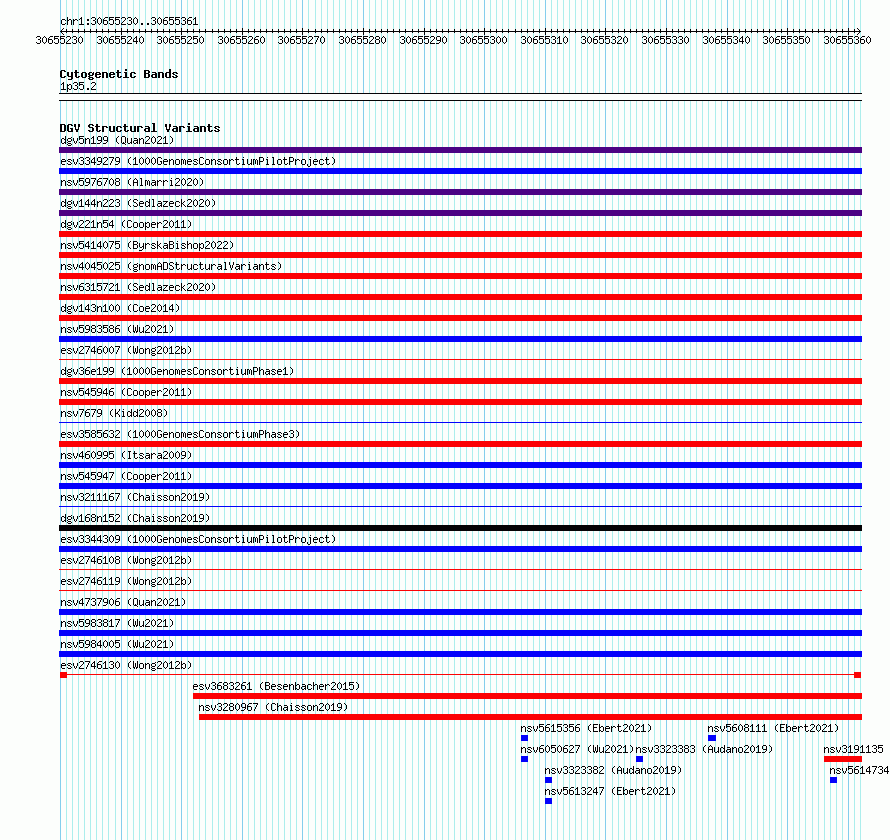This screenshot has width=890, height=840.
Task: Click the blue nsv460995 feature bar
Action: 460,465
